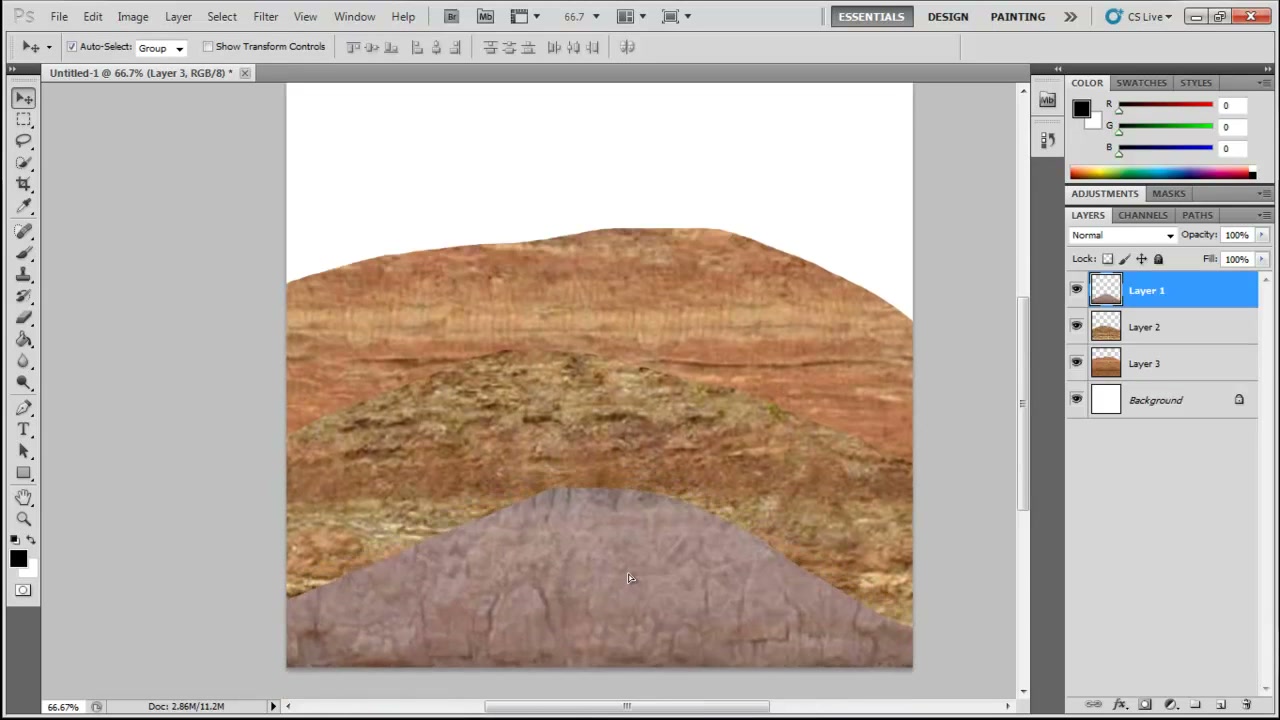Enable Show Transform Controls checkbox
The height and width of the screenshot is (720, 1280).
pos(208,47)
